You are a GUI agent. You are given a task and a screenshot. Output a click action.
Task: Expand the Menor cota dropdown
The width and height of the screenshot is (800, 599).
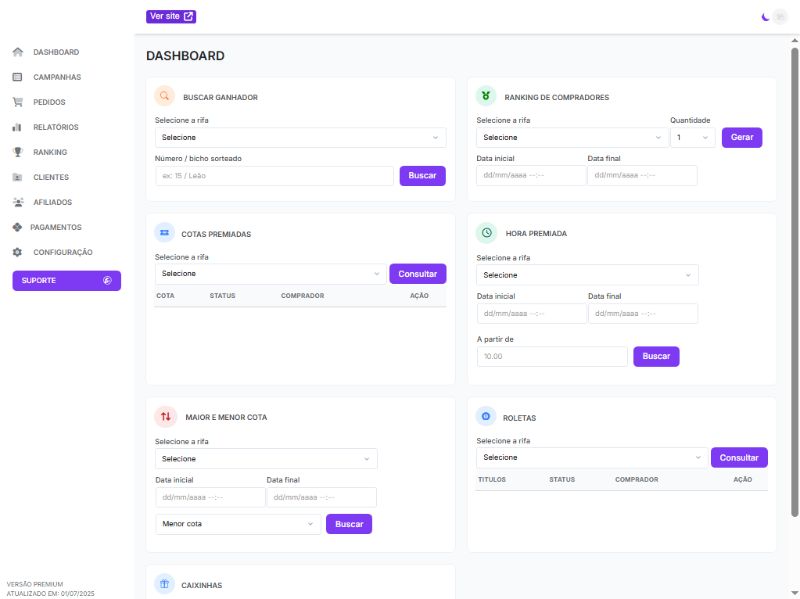(238, 524)
